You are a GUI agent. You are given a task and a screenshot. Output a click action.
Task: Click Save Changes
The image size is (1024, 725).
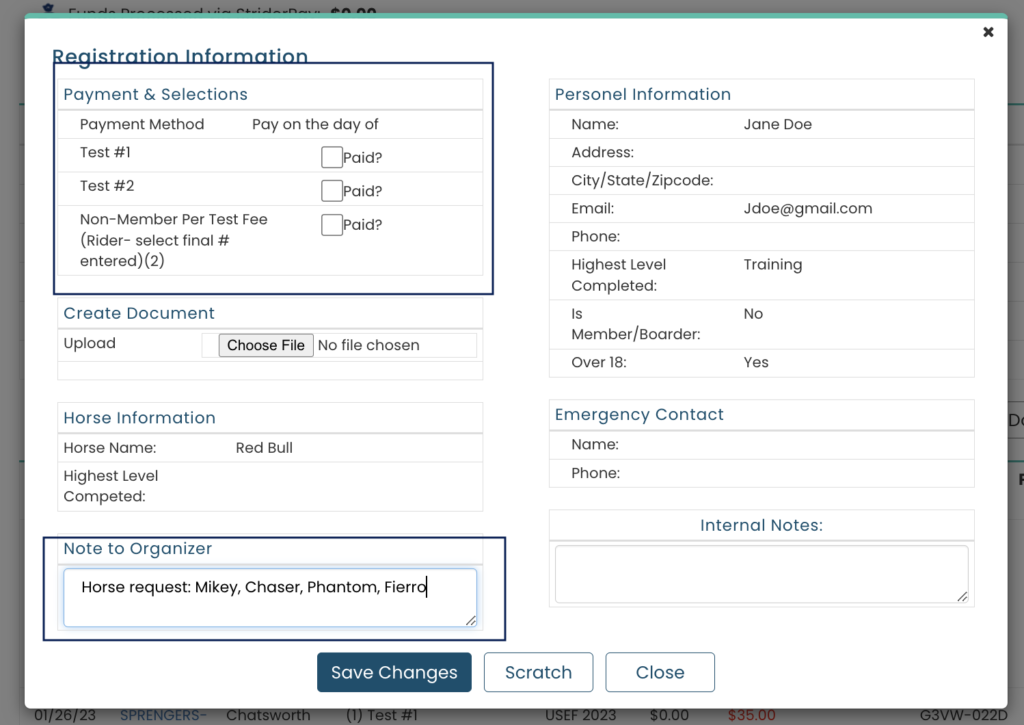click(394, 672)
